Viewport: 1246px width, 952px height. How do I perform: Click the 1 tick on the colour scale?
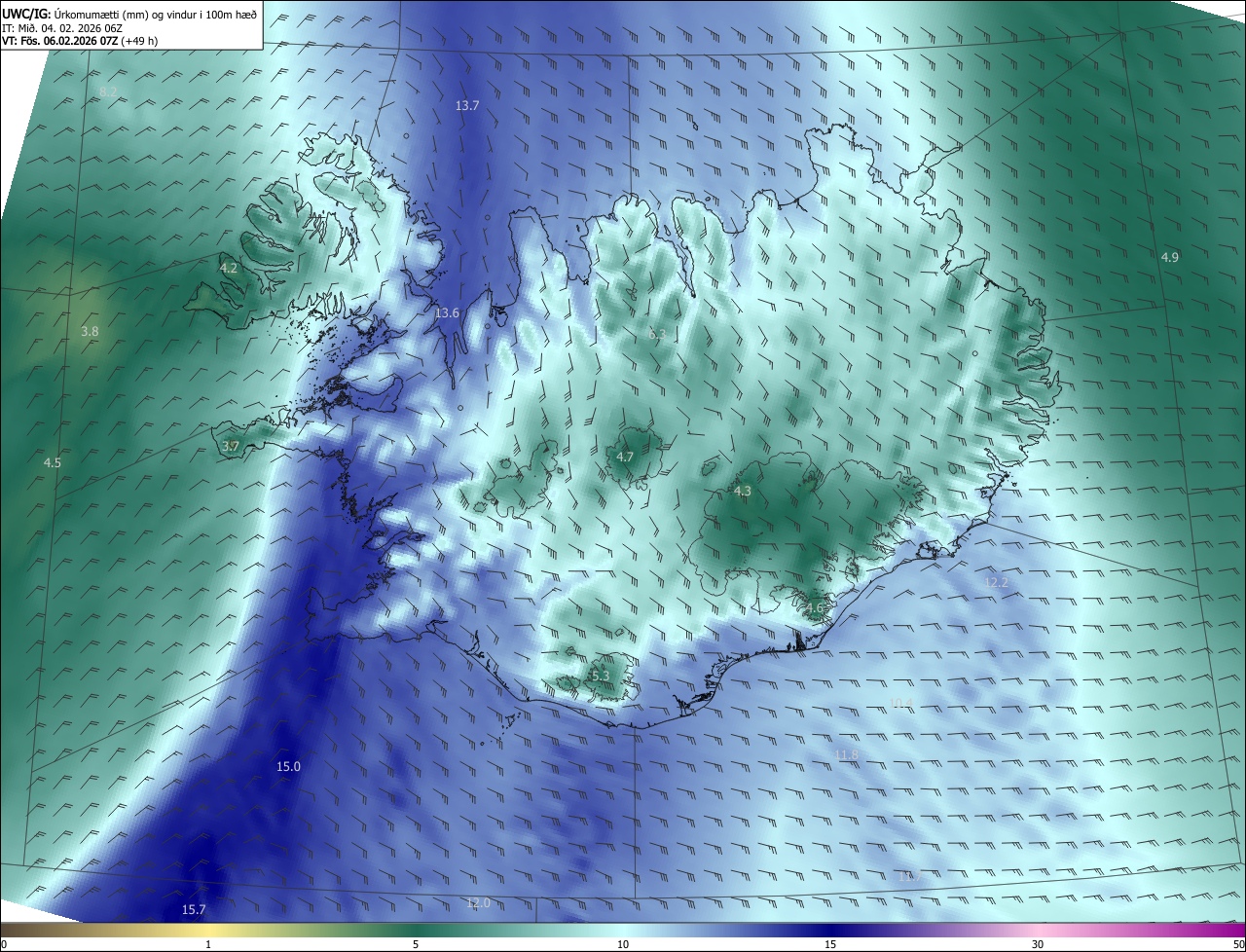(x=208, y=944)
